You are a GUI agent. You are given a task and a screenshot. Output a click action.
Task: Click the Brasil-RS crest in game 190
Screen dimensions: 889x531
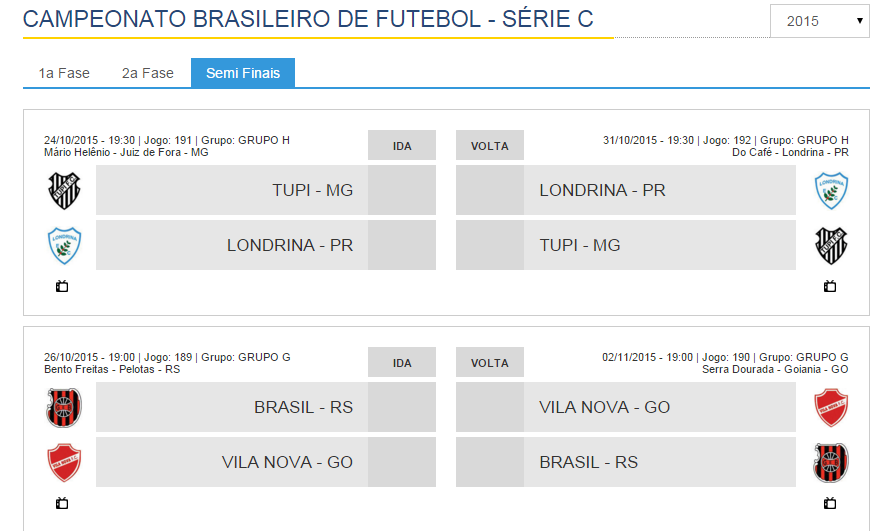pos(831,462)
